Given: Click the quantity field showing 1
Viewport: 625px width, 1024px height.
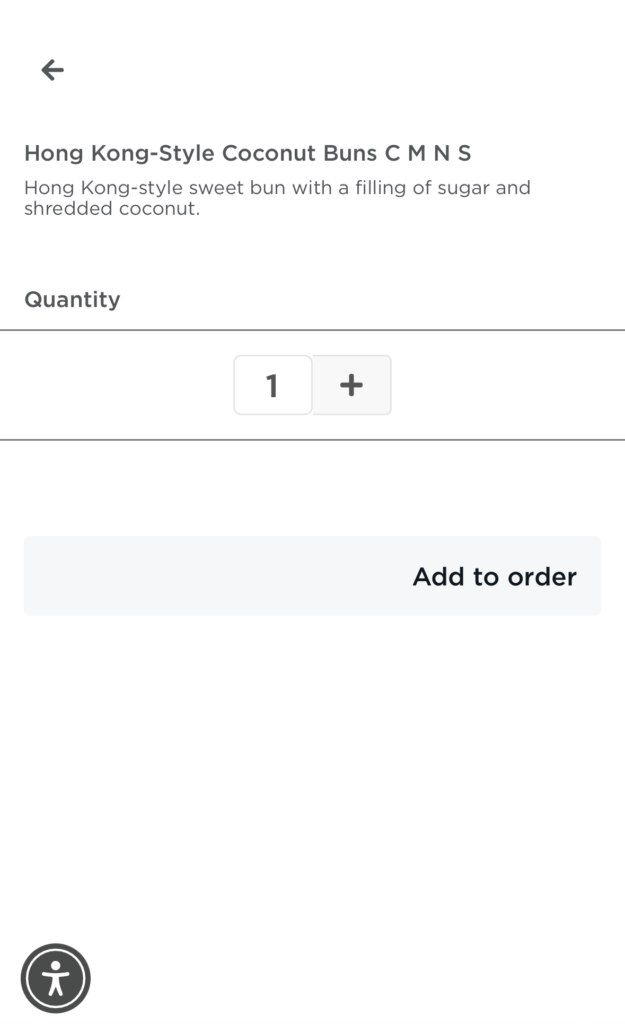Looking at the screenshot, I should (272, 385).
